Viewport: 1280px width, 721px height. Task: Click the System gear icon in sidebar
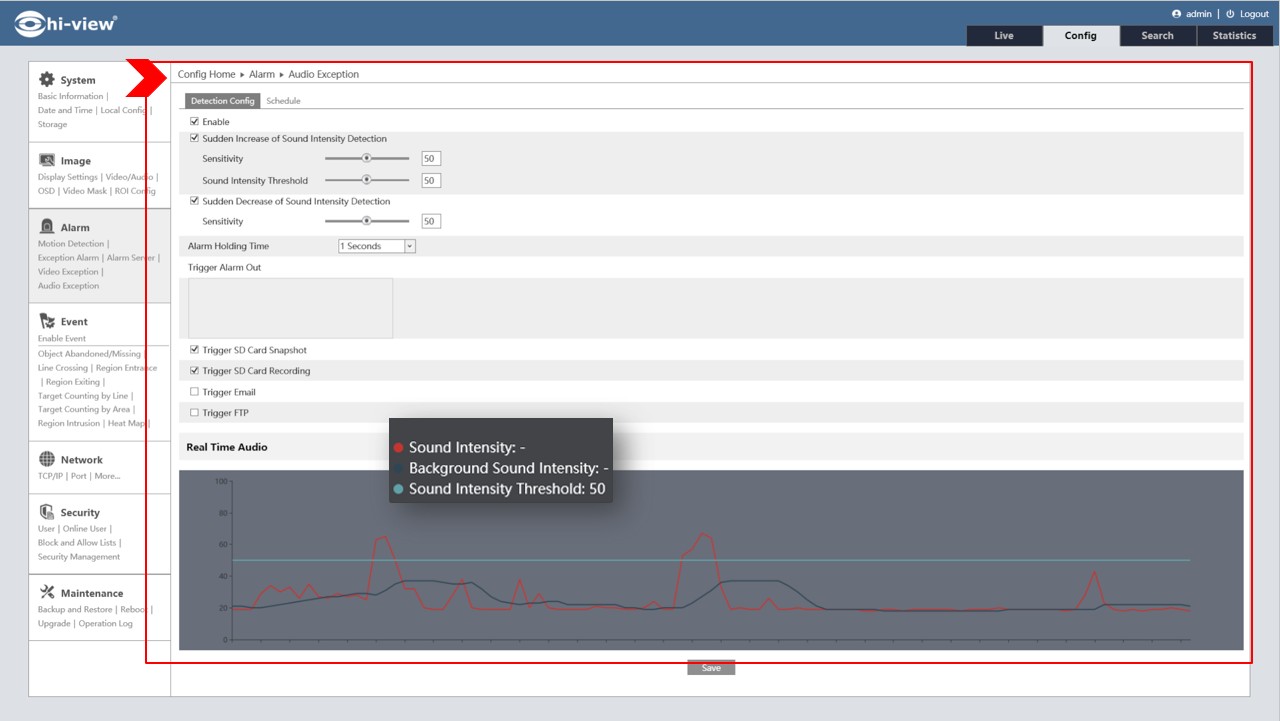point(46,80)
